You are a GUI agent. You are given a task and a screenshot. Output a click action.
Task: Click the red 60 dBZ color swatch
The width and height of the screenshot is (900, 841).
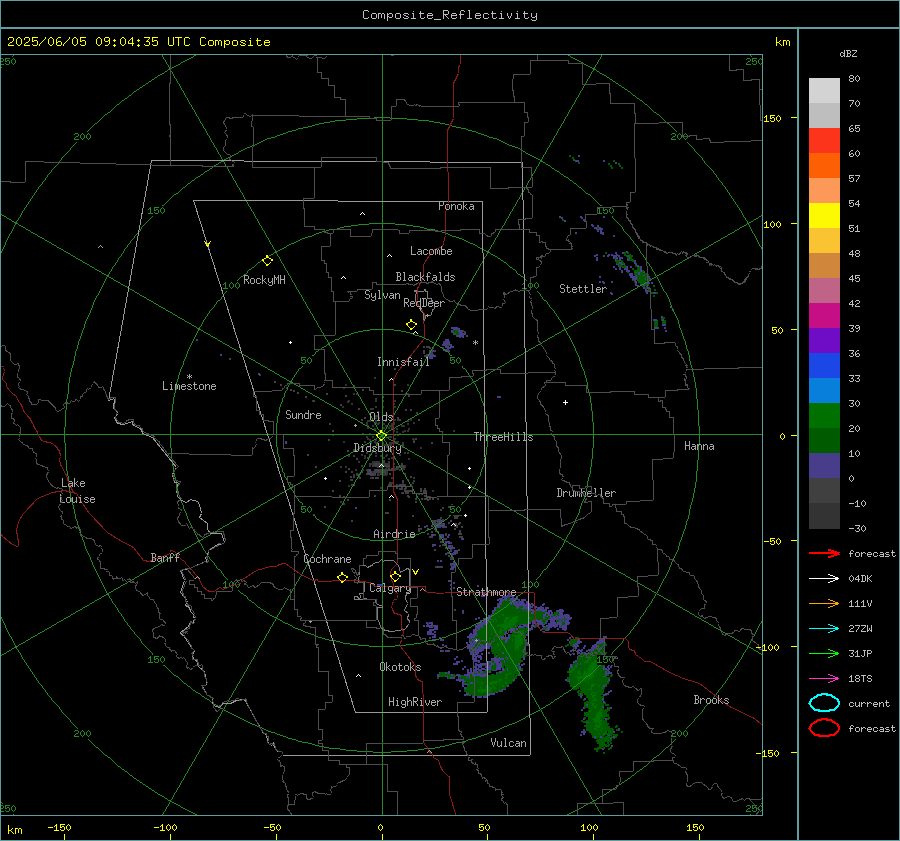point(824,141)
